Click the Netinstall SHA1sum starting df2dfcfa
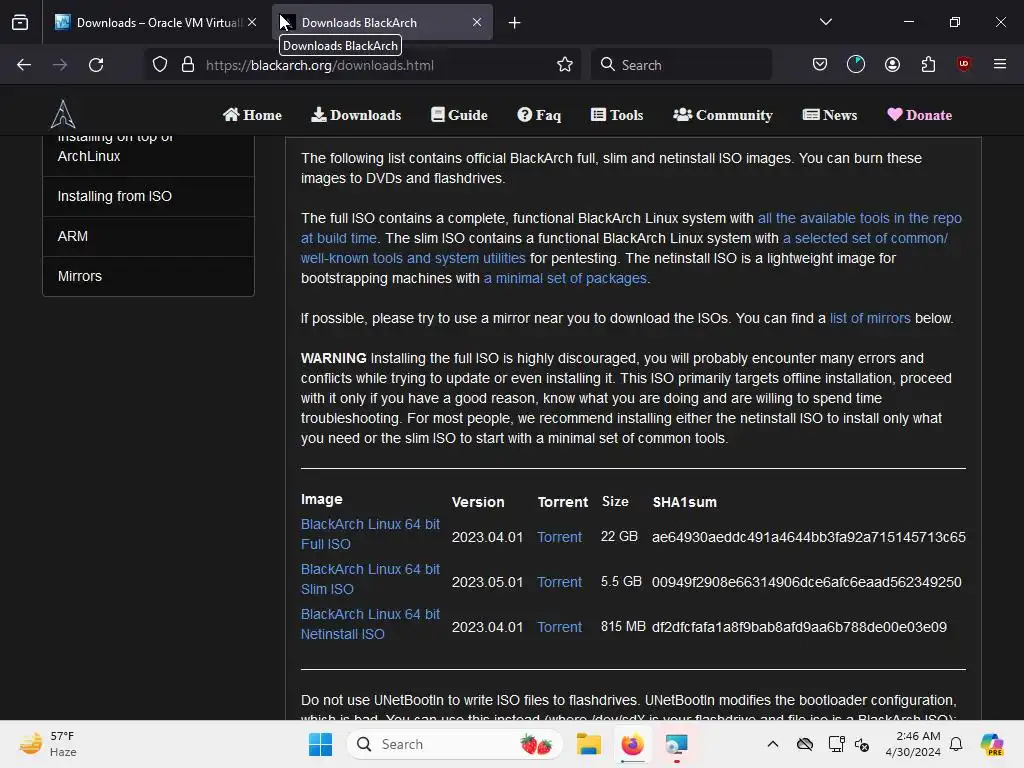The image size is (1024, 768). coord(799,627)
